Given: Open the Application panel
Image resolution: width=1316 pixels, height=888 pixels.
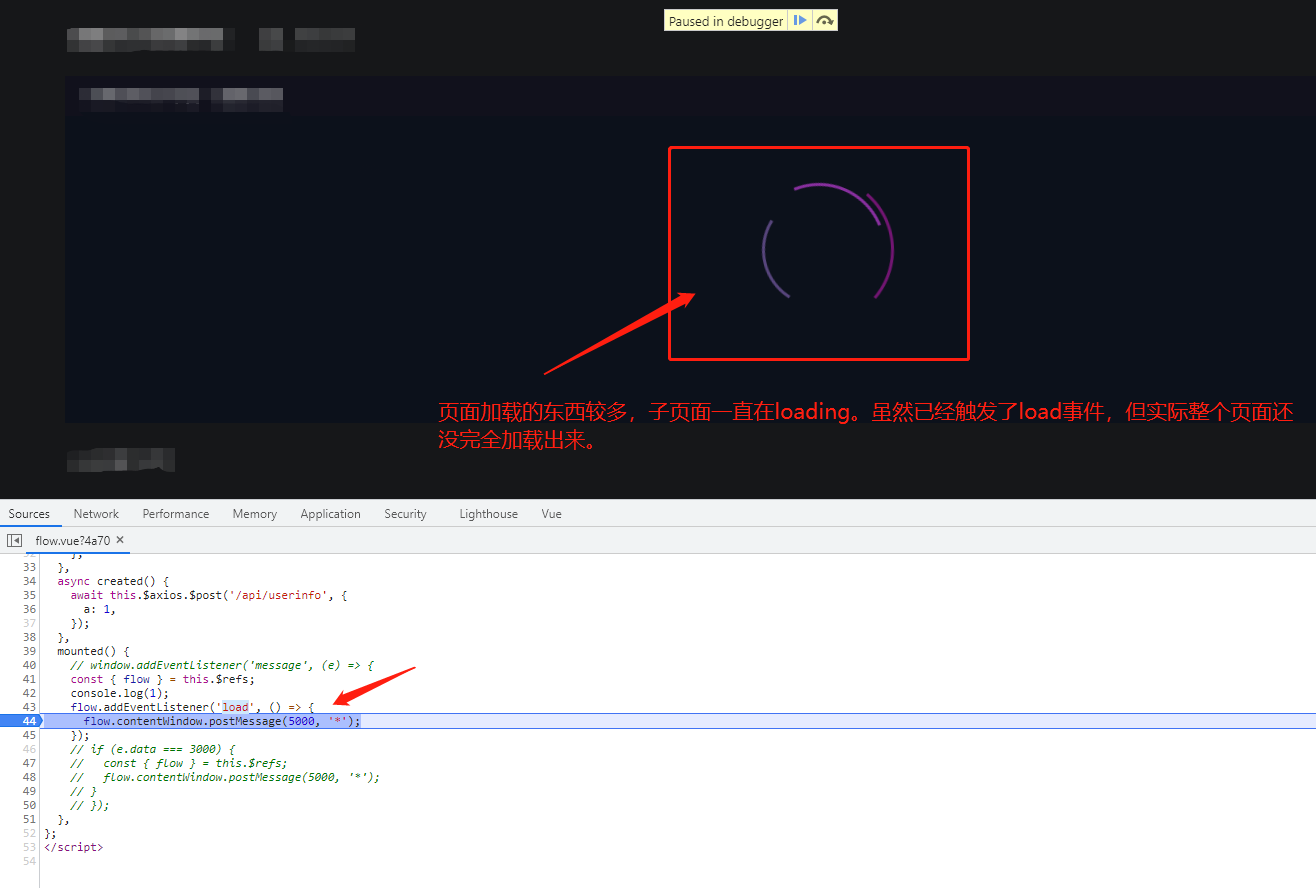Looking at the screenshot, I should (x=330, y=513).
